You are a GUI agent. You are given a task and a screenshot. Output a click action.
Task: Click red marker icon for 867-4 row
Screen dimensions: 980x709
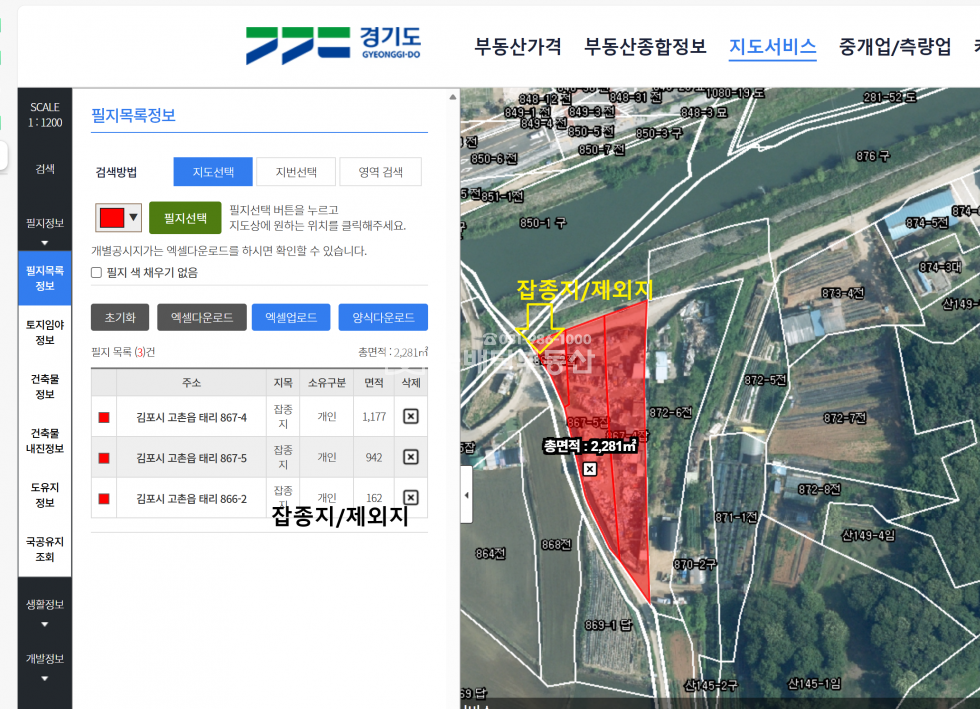(104, 417)
